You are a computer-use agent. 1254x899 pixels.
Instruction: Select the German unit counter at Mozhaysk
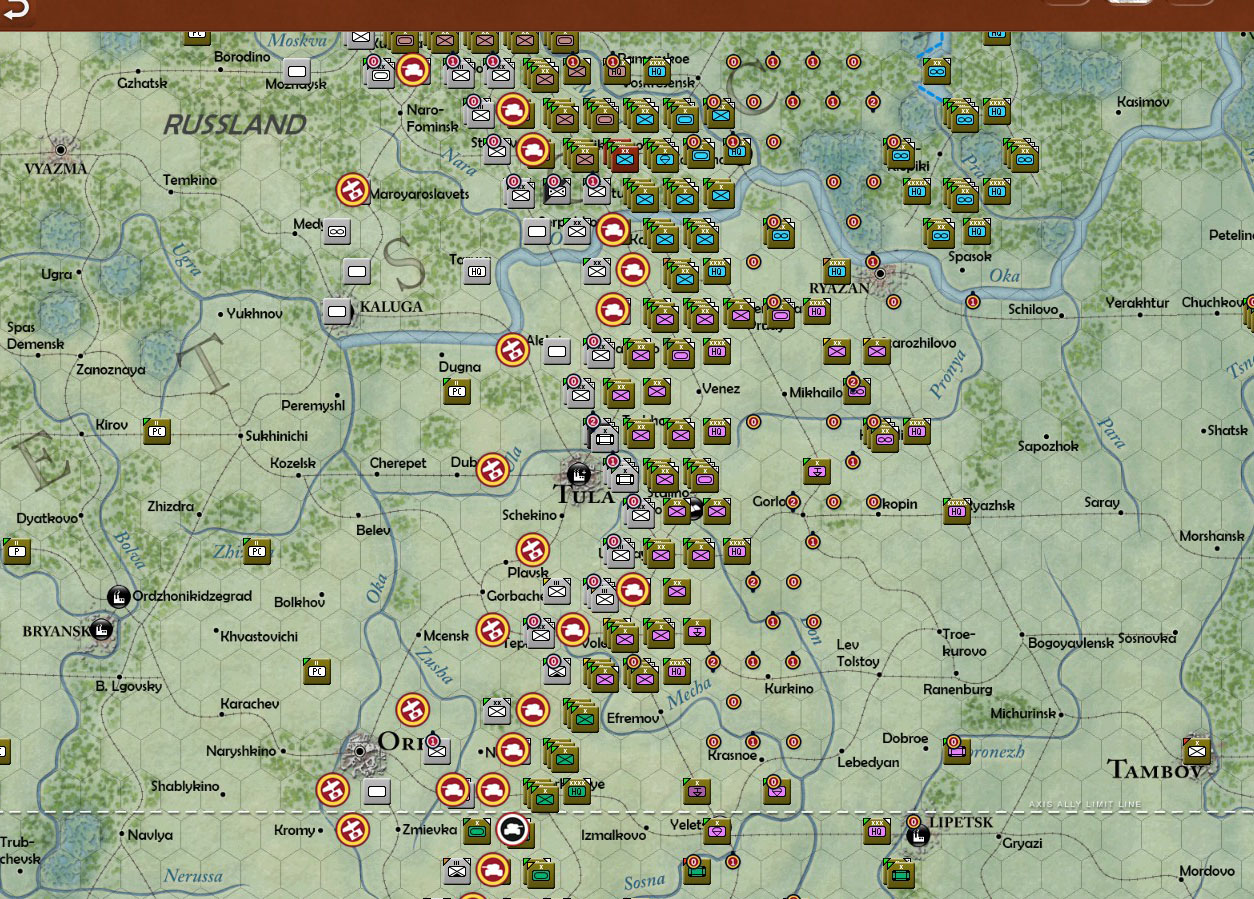296,71
